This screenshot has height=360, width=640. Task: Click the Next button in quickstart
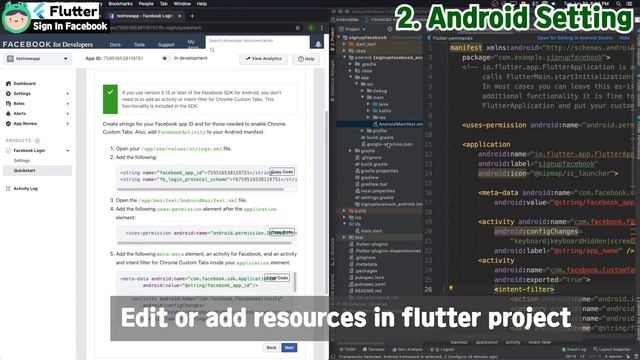[289, 347]
